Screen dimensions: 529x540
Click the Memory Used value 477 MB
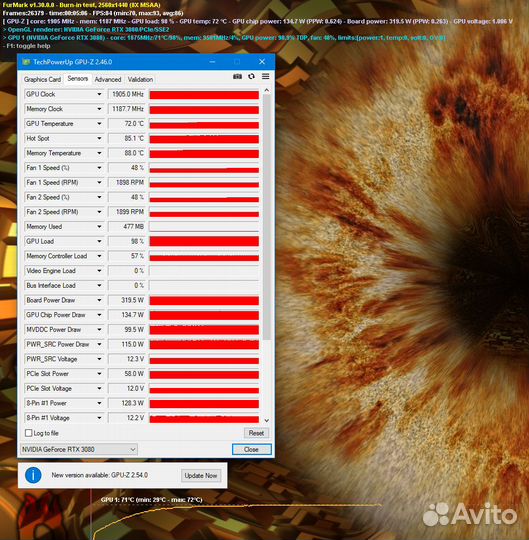pos(134,227)
